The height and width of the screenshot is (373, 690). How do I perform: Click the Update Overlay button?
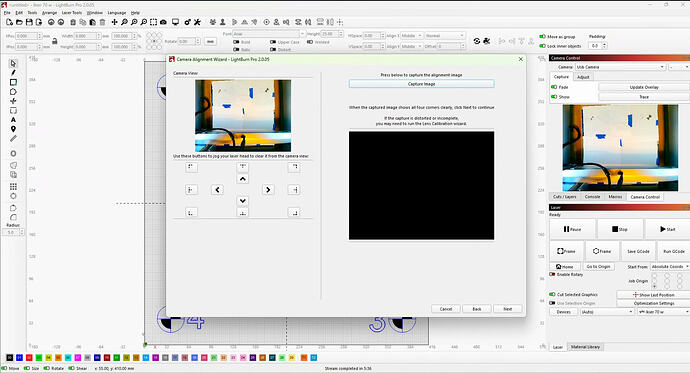coord(644,87)
